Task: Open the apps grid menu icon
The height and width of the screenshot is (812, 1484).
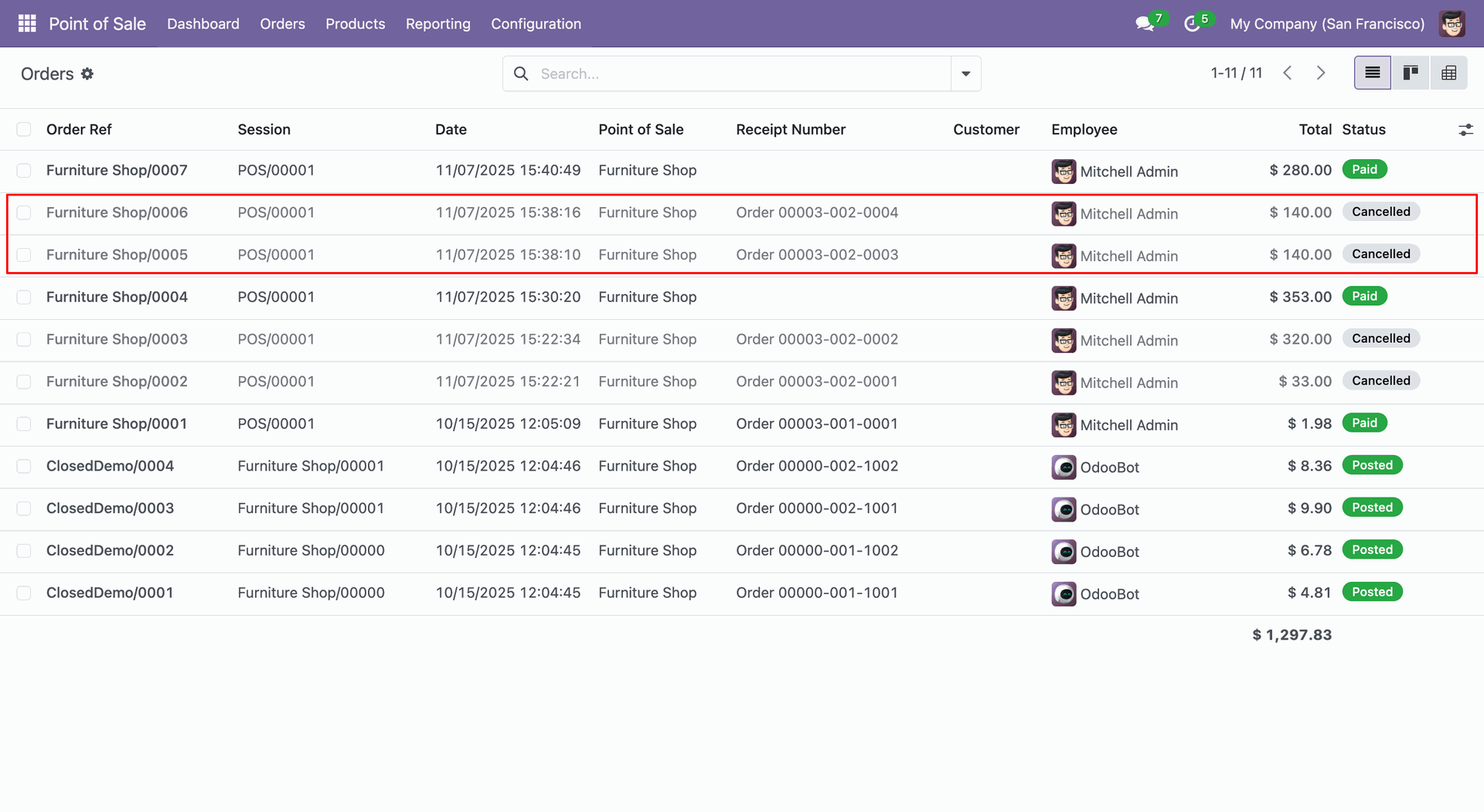Action: [x=27, y=24]
